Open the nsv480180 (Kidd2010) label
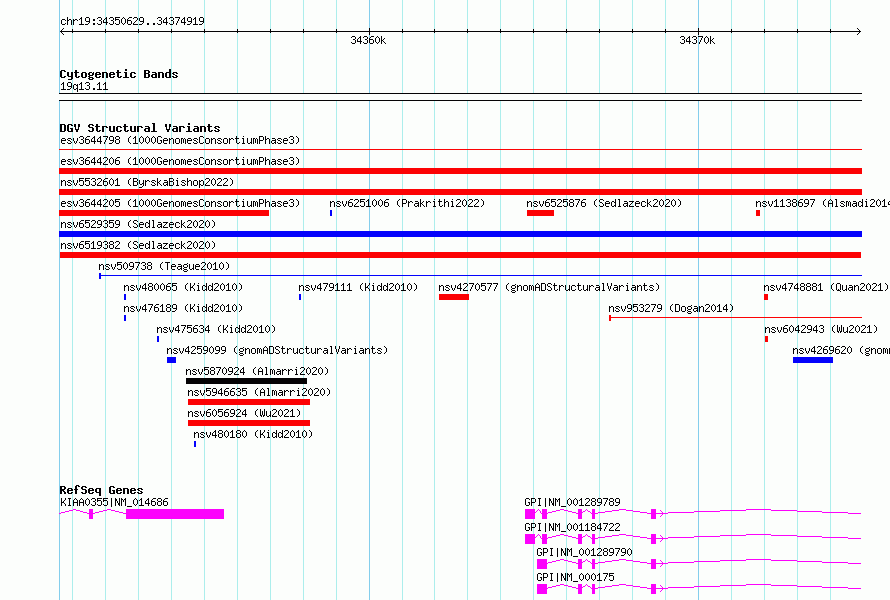The height and width of the screenshot is (600, 890). click(x=253, y=434)
